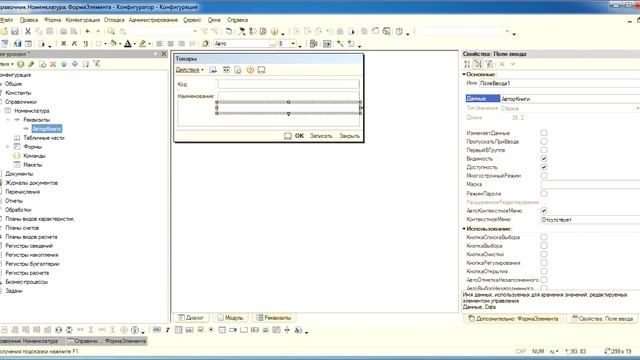Click the Записать button in the Товары form
This screenshot has height=360, width=640.
pyautogui.click(x=321, y=136)
